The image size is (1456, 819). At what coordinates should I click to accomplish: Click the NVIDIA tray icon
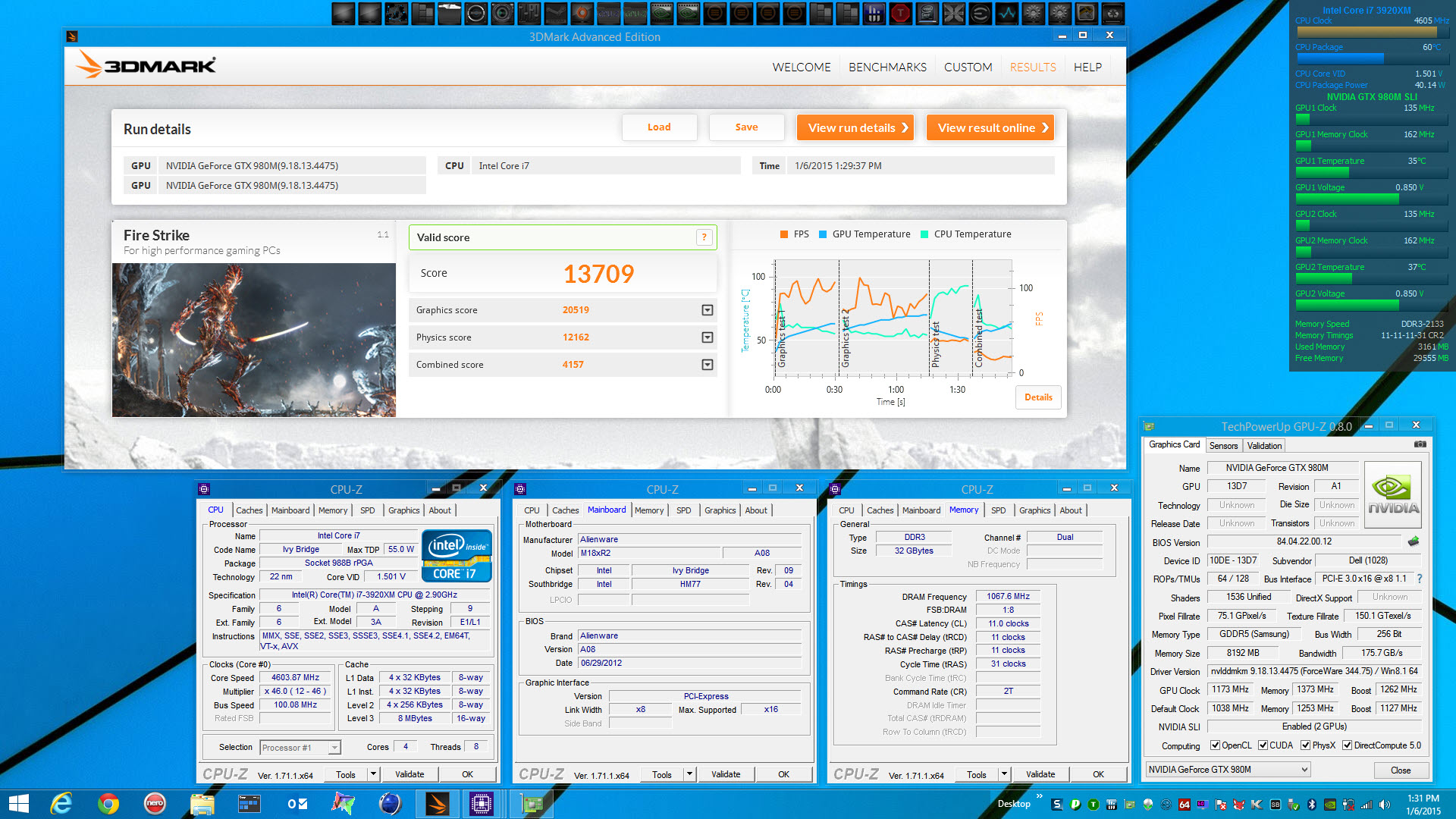pyautogui.click(x=1329, y=805)
